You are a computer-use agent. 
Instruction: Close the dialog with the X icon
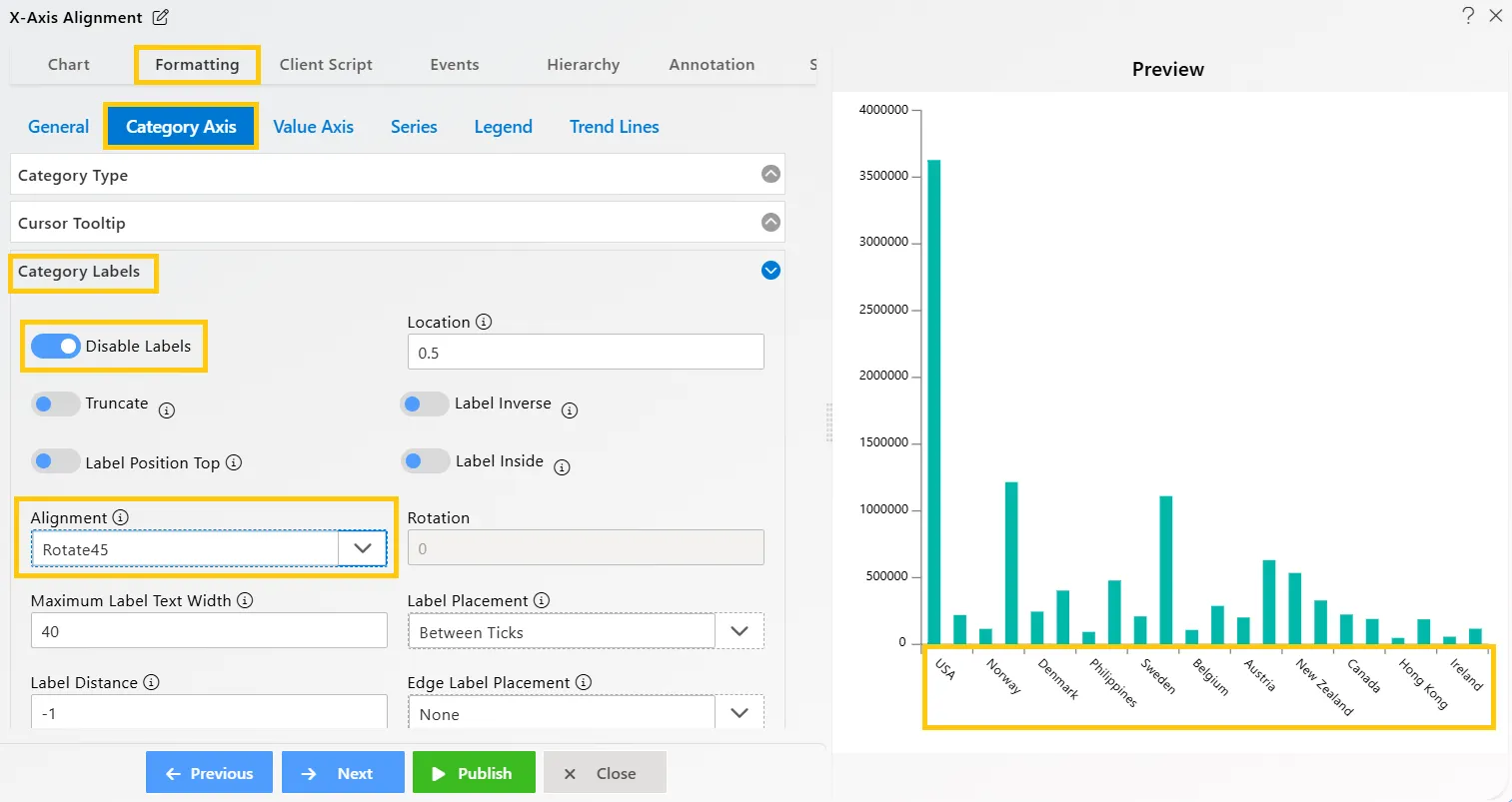coord(1496,15)
